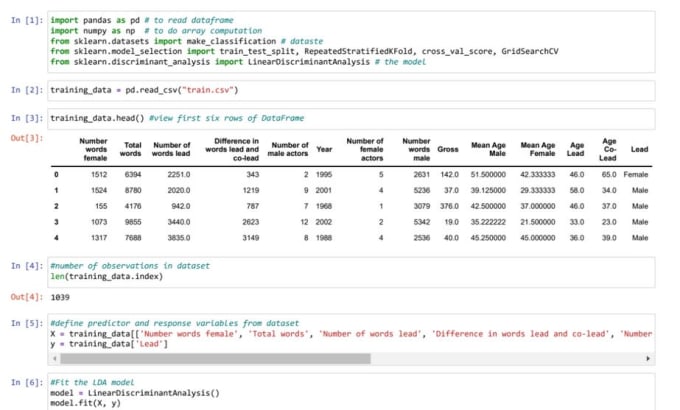Click the 'Mean Age Male' column header
This screenshot has width=680, height=410.
[489, 149]
